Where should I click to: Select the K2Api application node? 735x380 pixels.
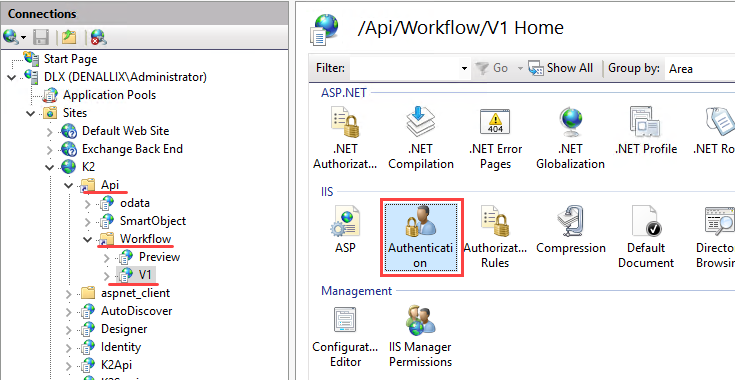tap(116, 365)
